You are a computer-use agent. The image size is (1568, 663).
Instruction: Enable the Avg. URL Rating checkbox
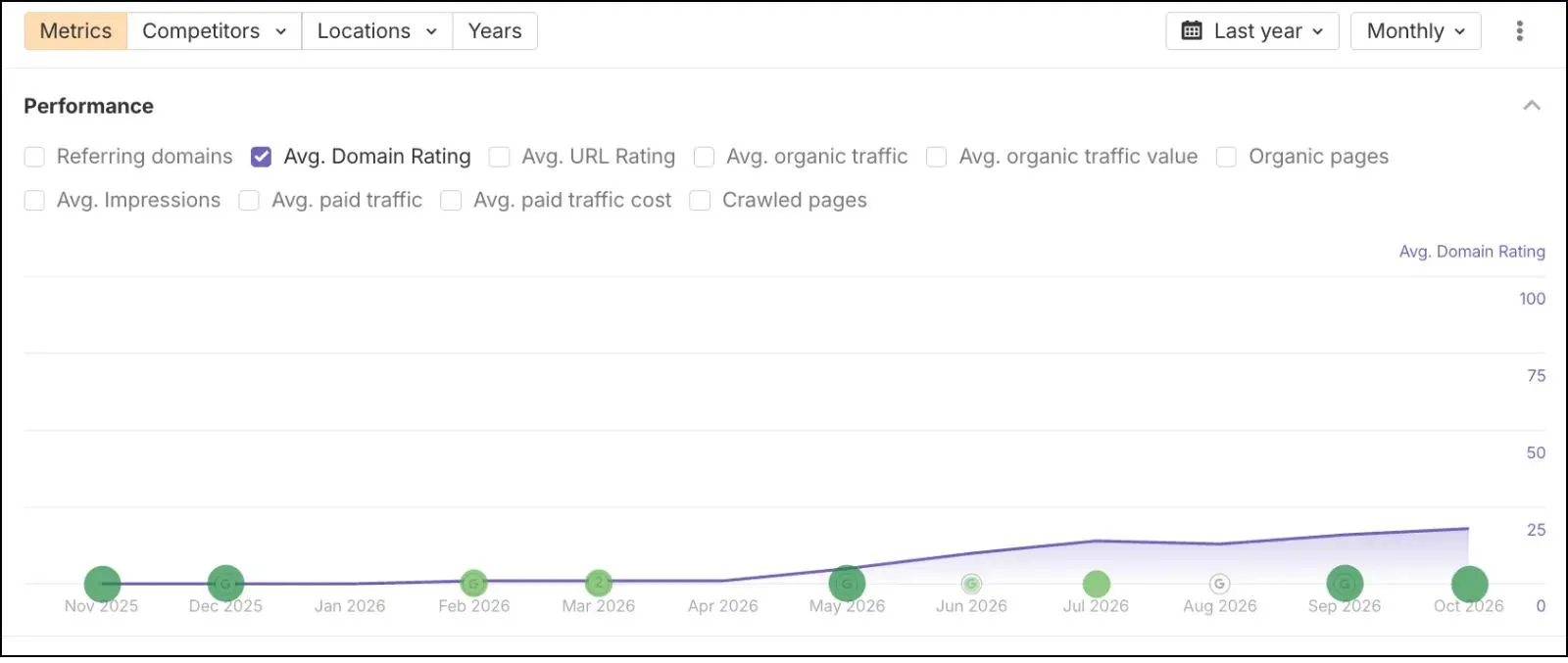499,157
